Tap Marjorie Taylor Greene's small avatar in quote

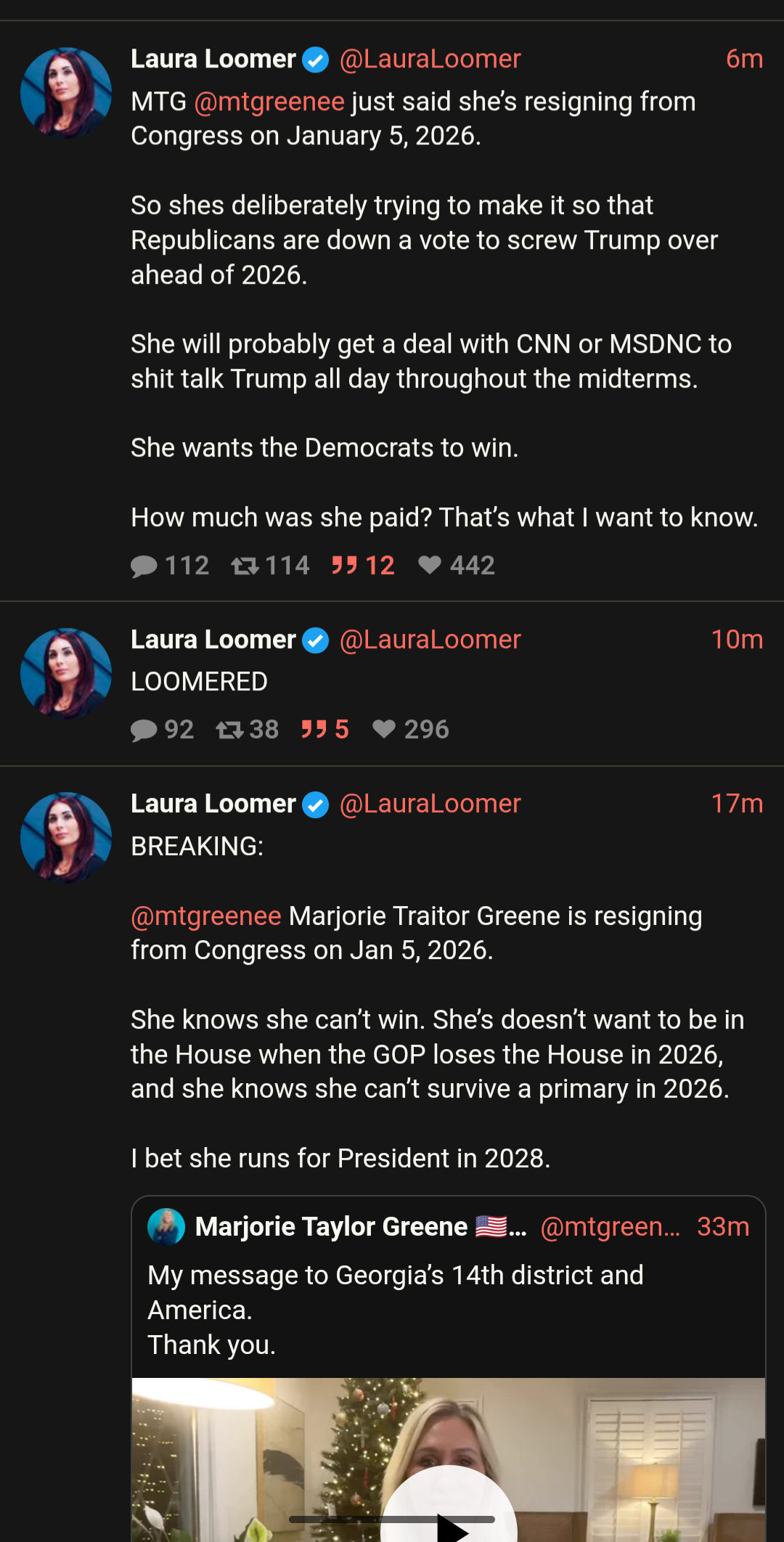tap(166, 1227)
